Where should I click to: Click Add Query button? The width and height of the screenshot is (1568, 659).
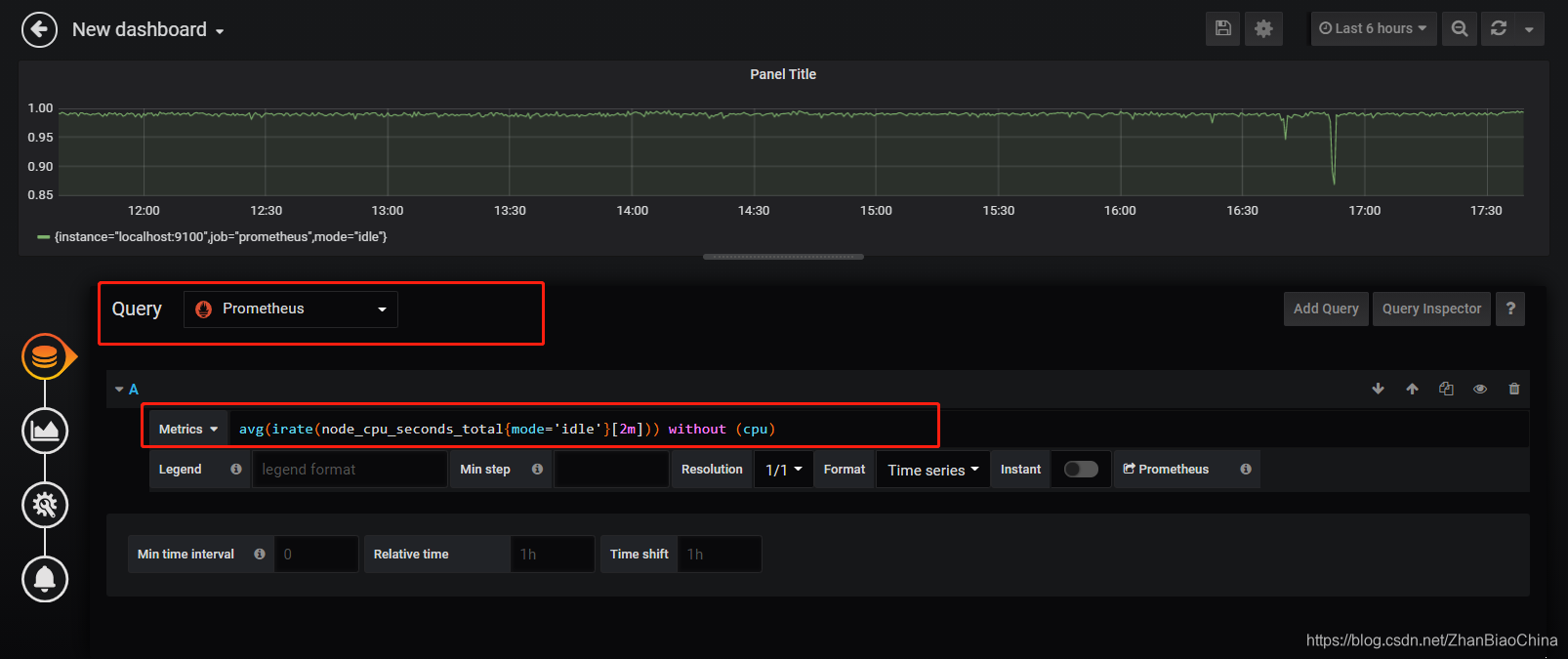pos(1326,309)
